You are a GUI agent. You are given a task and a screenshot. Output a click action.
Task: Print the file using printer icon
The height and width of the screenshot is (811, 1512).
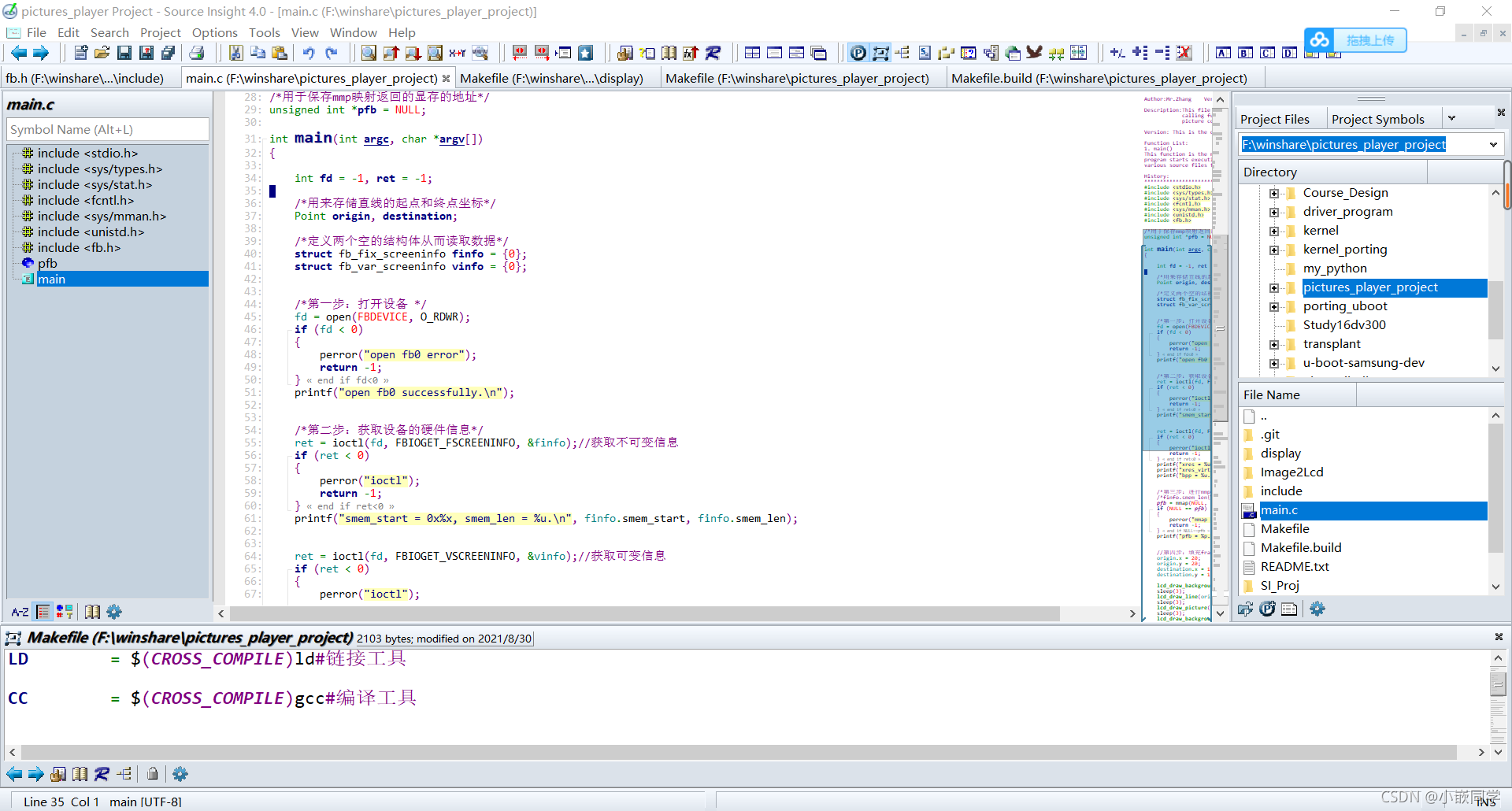coord(197,53)
